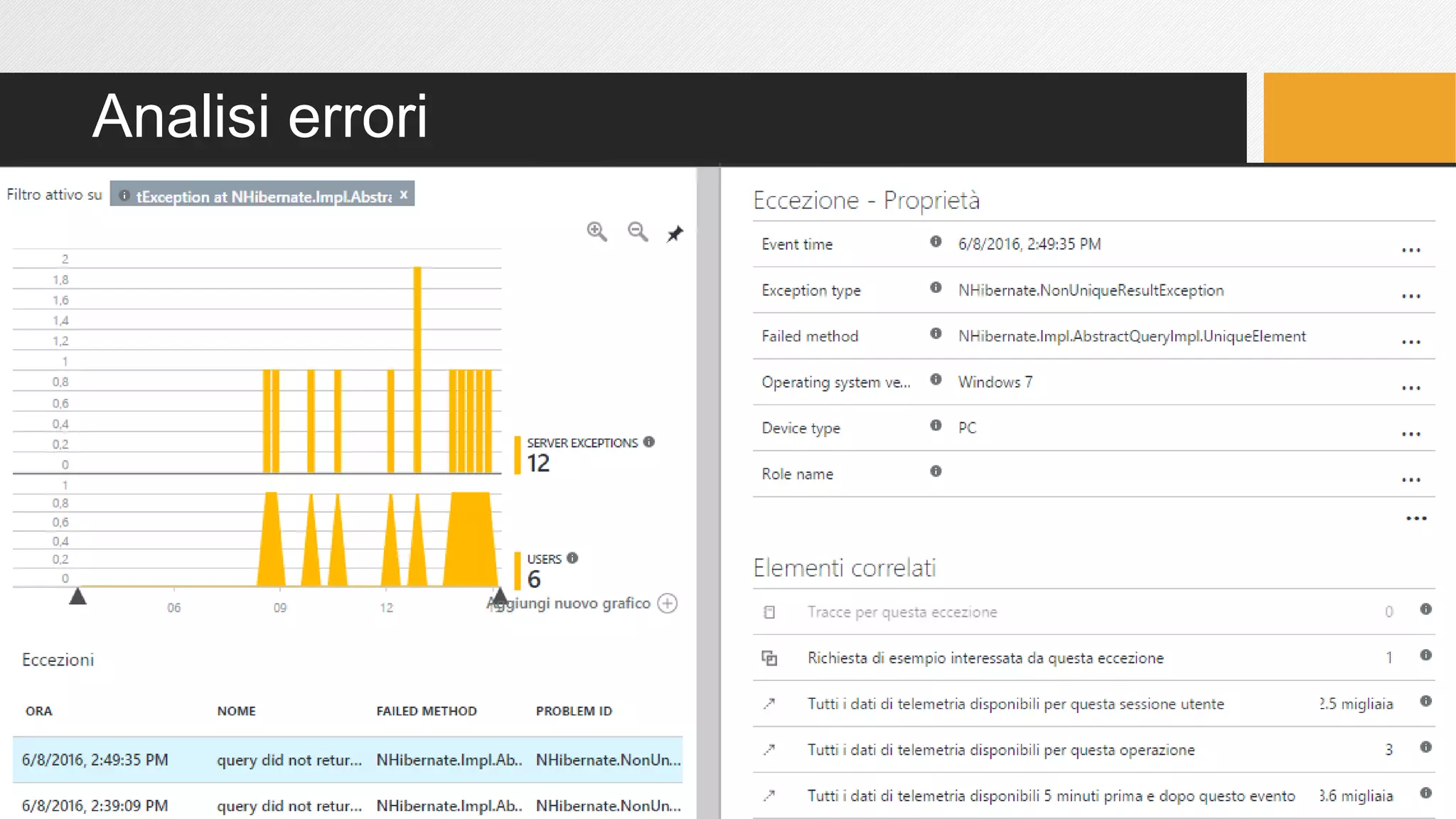Click info icon for Exception type
Screen dimensions: 1456x819
point(936,288)
